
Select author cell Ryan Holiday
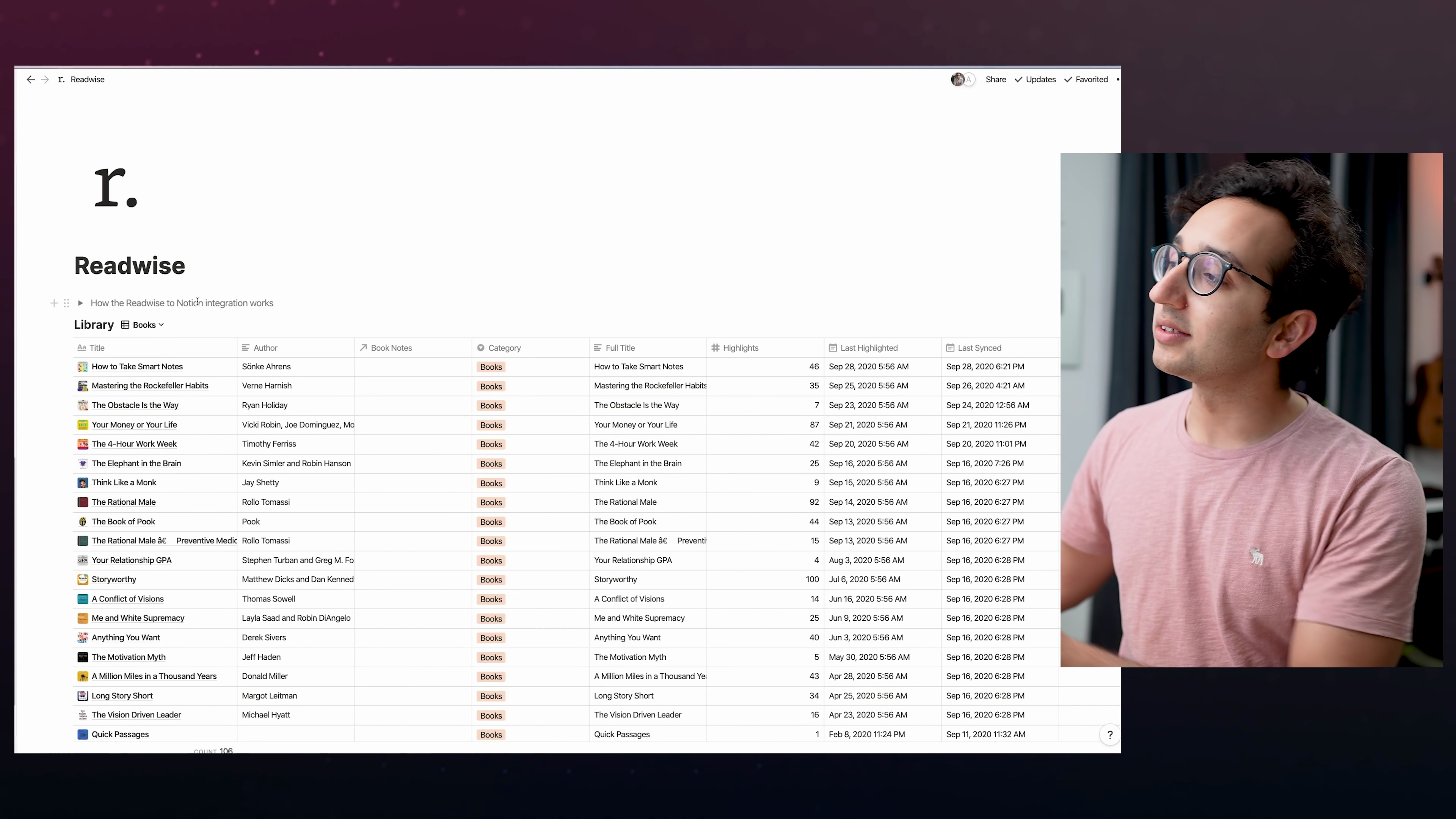(x=296, y=405)
